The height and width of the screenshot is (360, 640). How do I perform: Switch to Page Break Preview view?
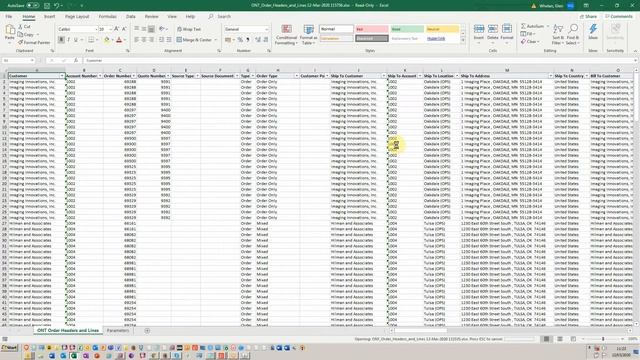[573, 339]
